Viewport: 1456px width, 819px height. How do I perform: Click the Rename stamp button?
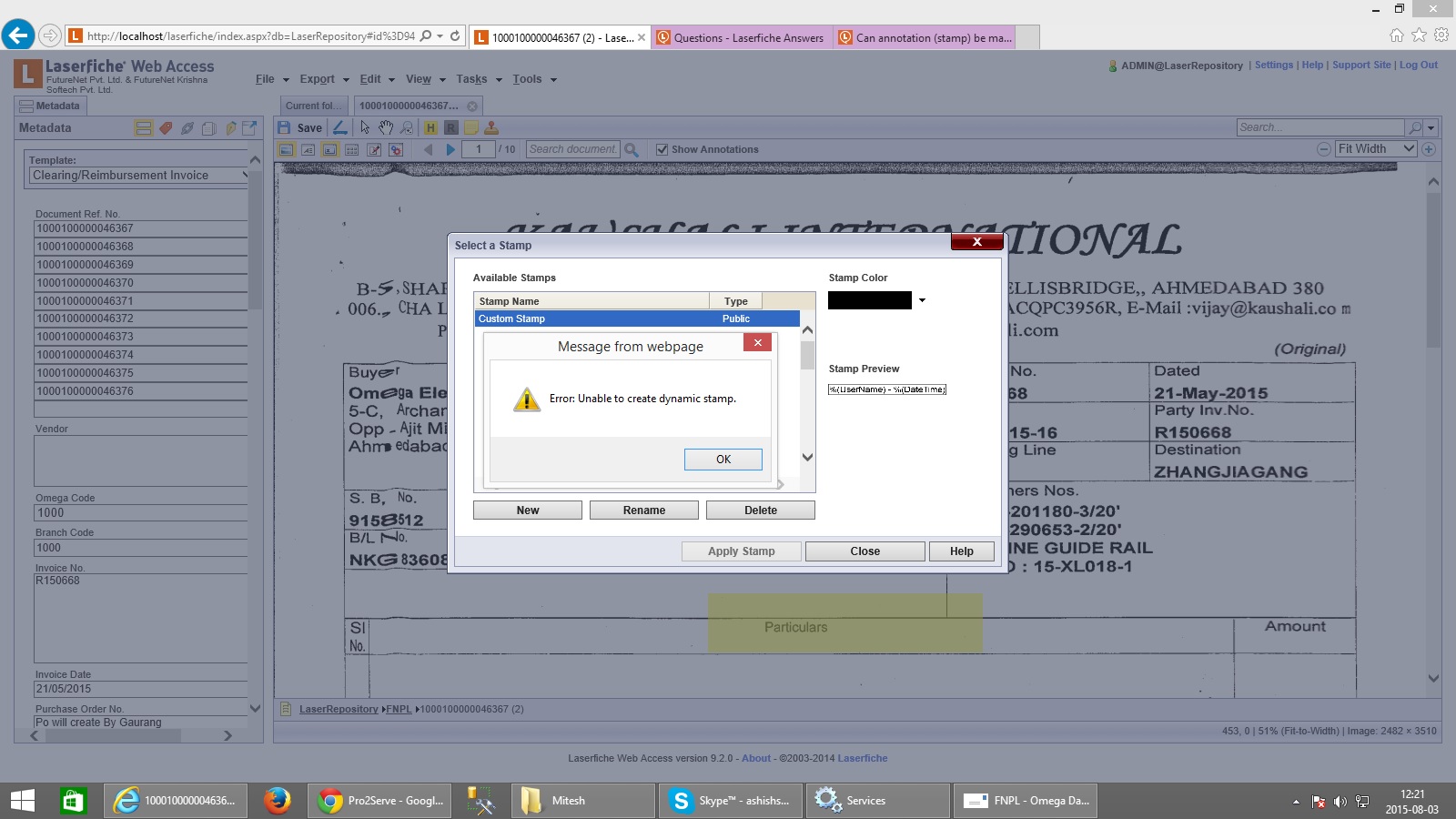tap(643, 511)
